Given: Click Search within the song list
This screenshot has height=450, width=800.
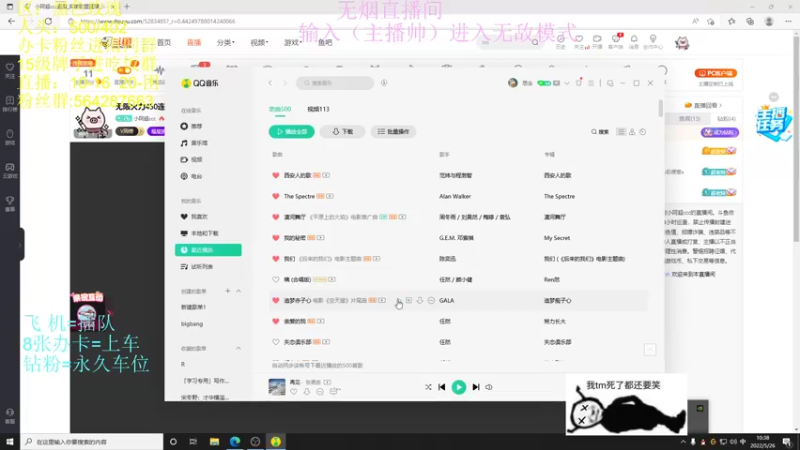Looking at the screenshot, I should (600, 132).
